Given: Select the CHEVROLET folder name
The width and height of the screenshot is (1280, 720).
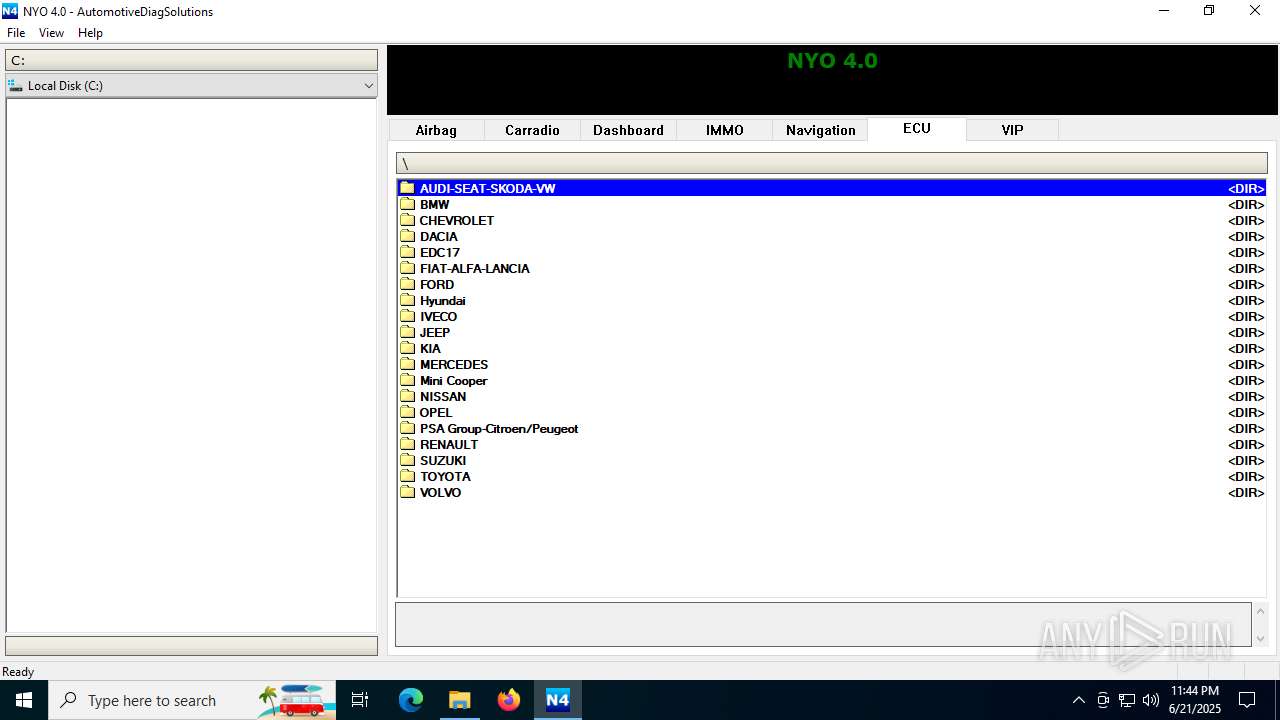Looking at the screenshot, I should pyautogui.click(x=457, y=220).
